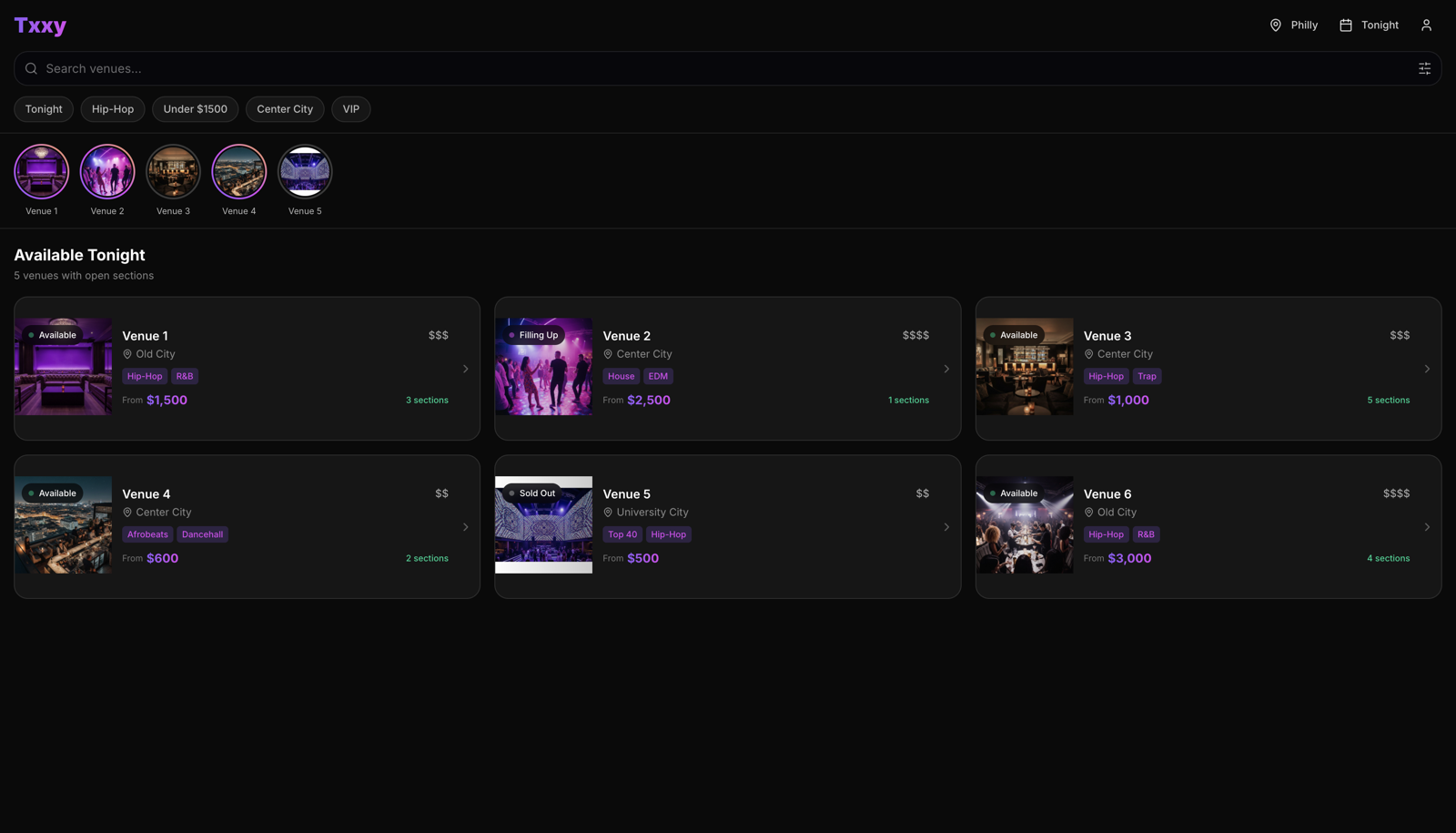Toggle the Tonight filter chip
Image resolution: width=1456 pixels, height=833 pixels.
click(44, 109)
